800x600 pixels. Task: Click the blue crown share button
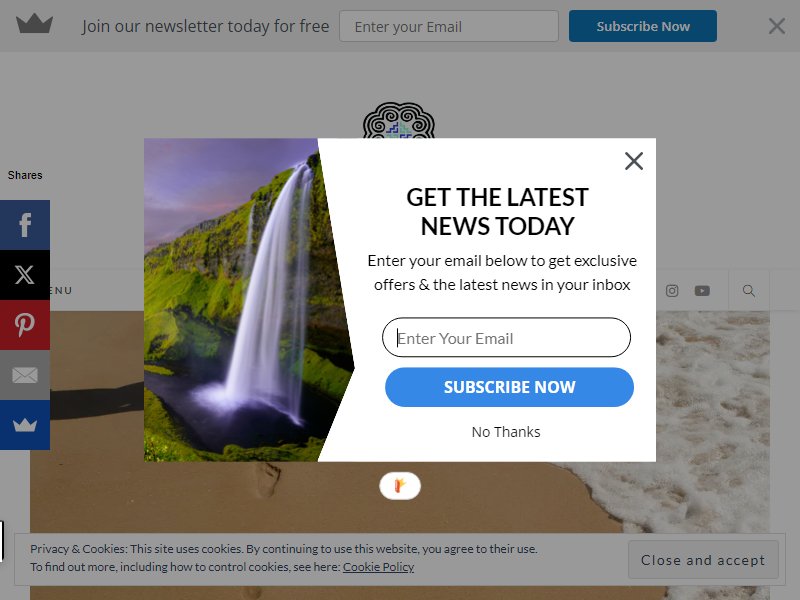tap(24, 425)
